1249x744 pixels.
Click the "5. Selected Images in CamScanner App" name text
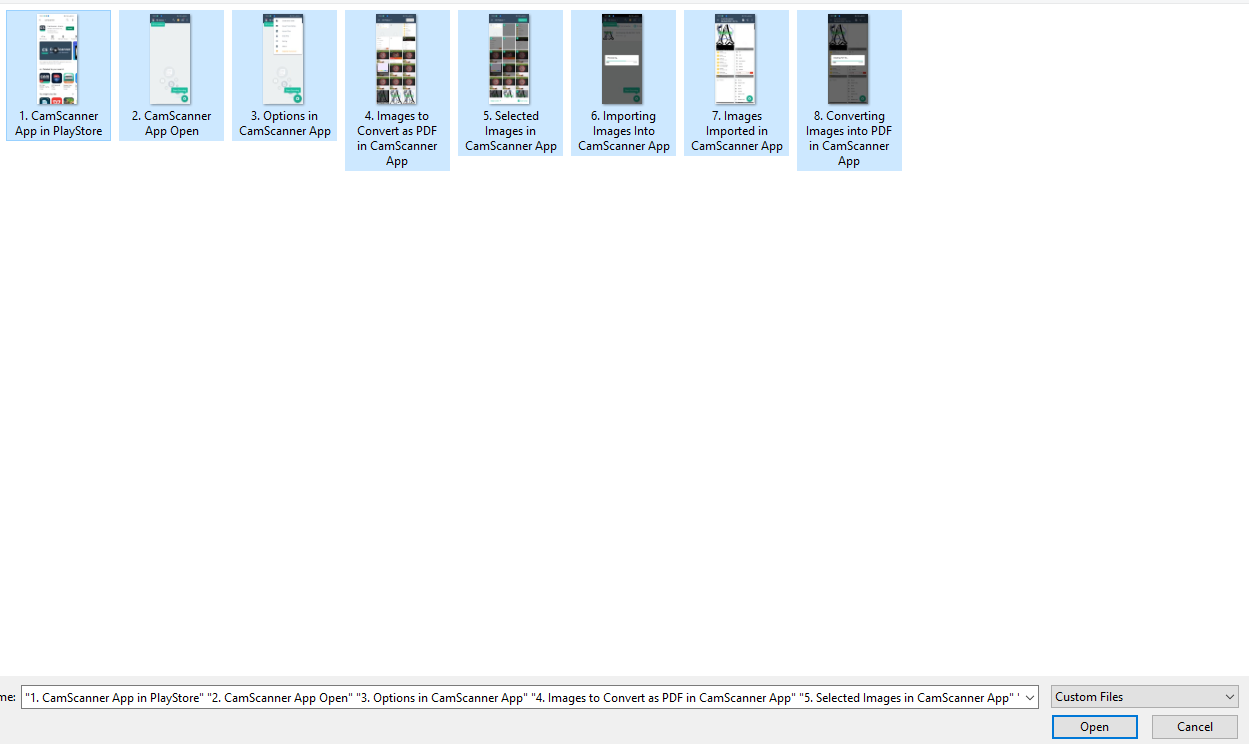tap(510, 131)
